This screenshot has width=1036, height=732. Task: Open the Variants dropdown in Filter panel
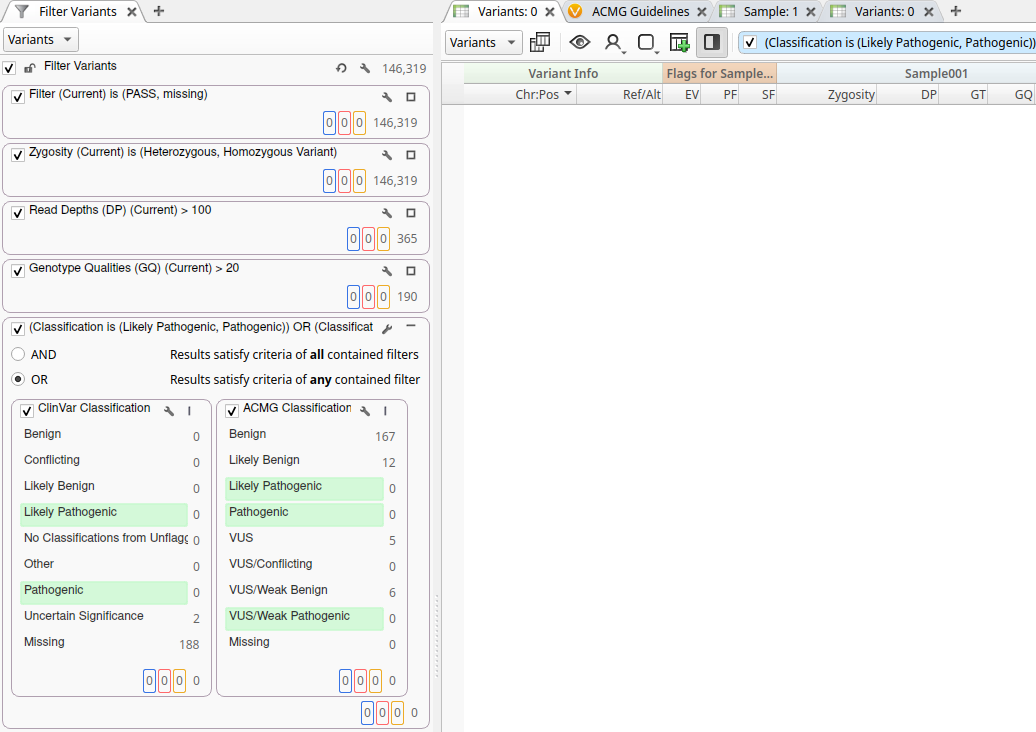pyautogui.click(x=41, y=40)
